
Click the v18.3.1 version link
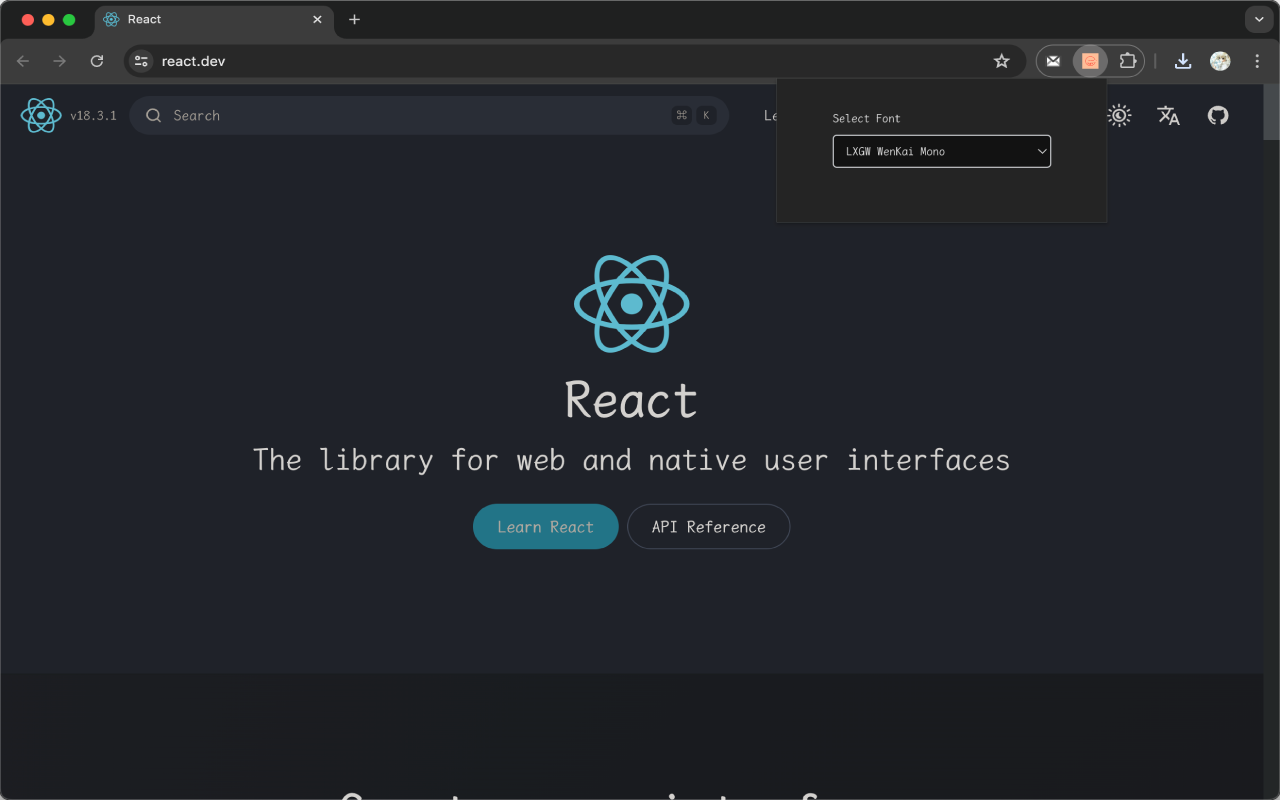93,115
